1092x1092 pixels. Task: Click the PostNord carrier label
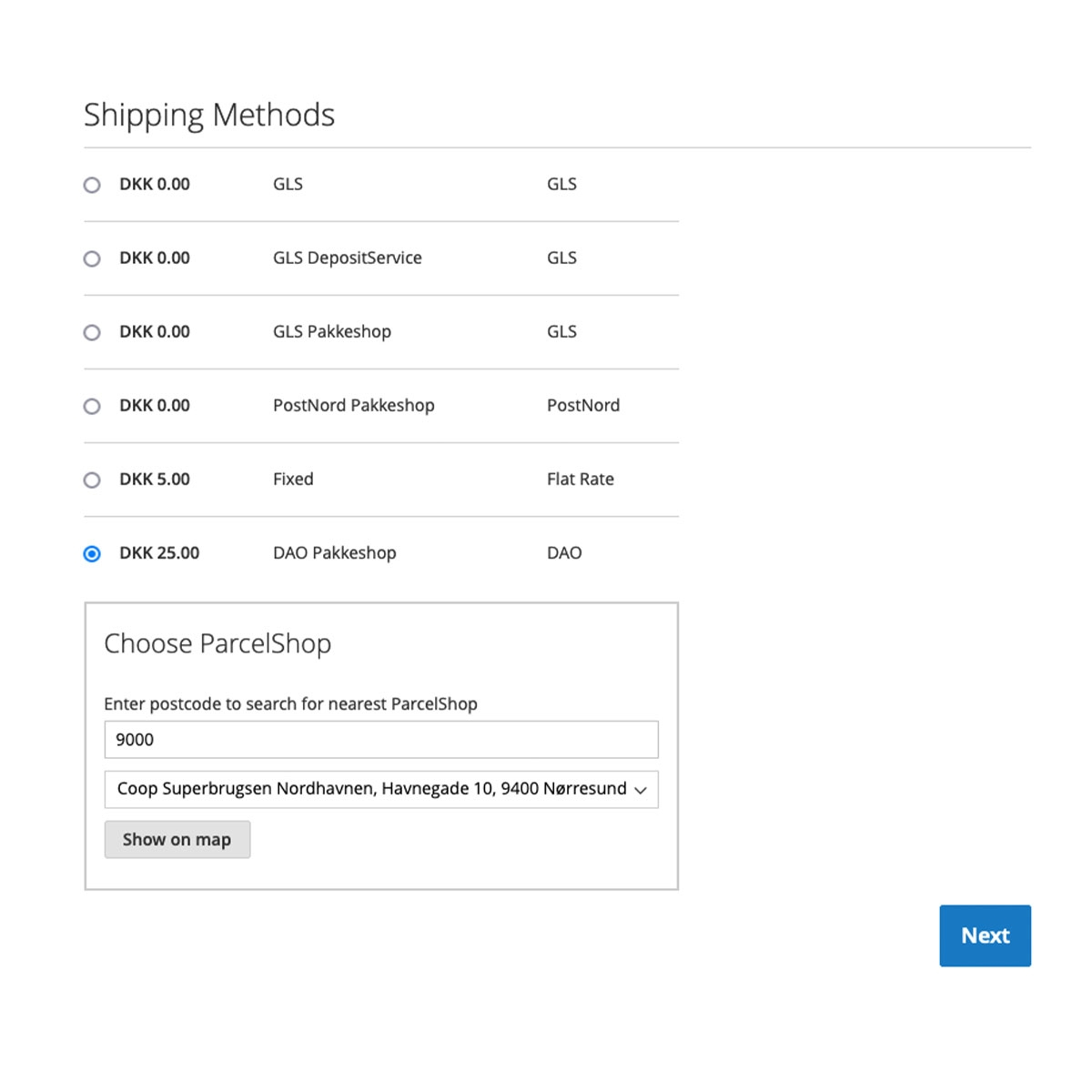(x=582, y=405)
